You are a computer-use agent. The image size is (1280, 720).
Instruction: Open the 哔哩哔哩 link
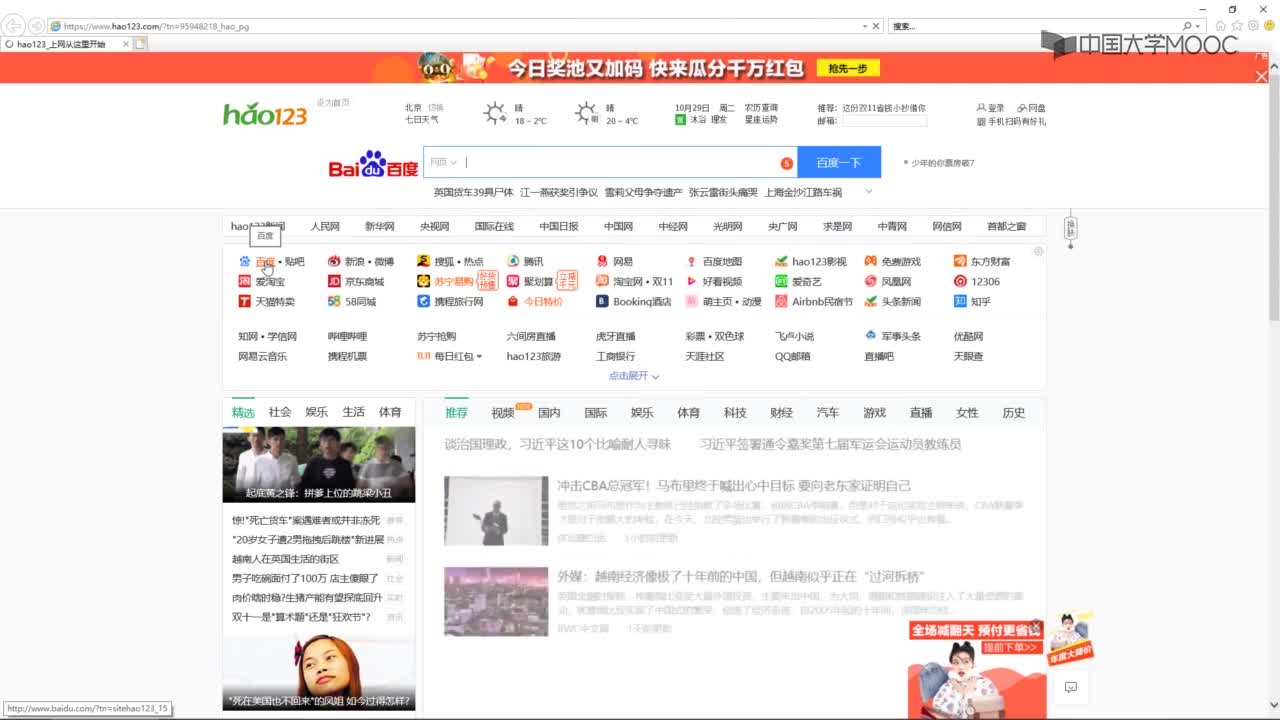(347, 336)
